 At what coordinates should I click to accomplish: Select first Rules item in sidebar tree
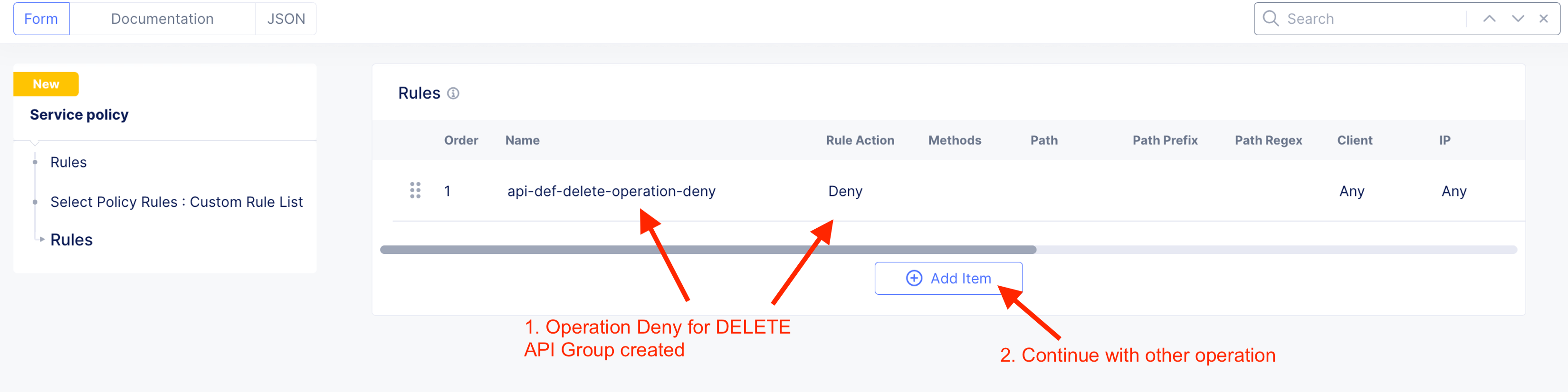pos(68,162)
